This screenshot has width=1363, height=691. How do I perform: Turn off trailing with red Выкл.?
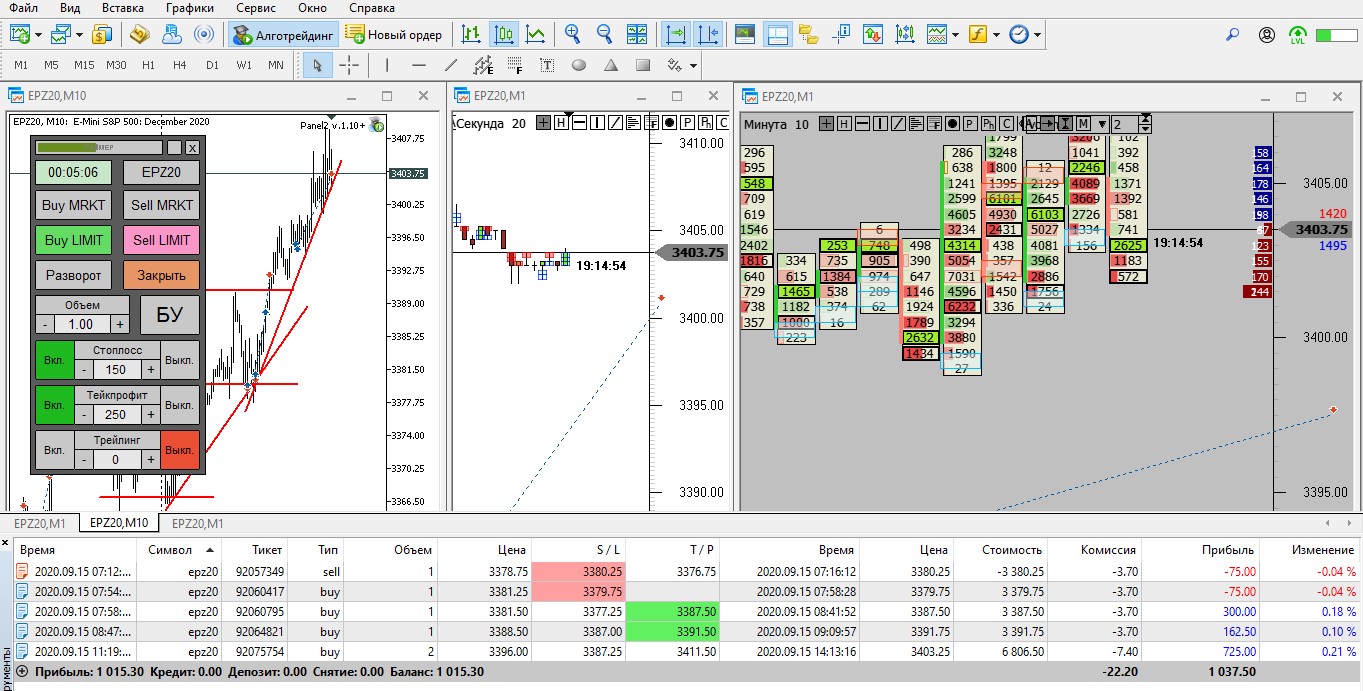[180, 450]
